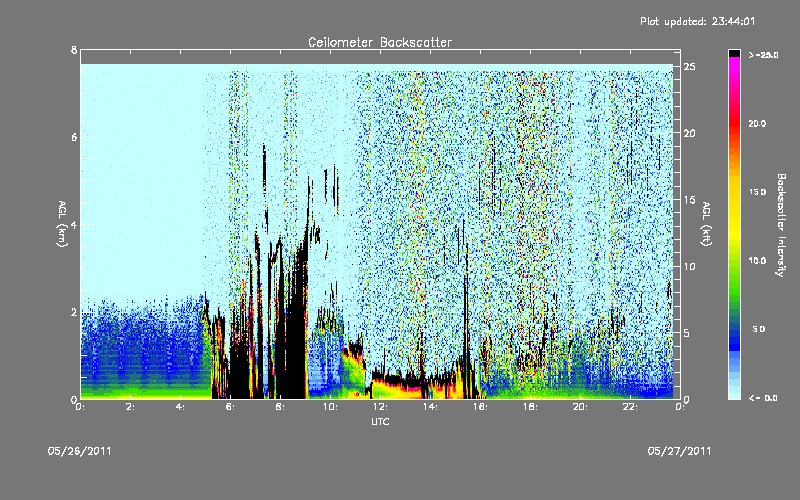Viewport: 800px width, 500px height.
Task: Click the 'UTC' x-axis label
Action: pyautogui.click(x=380, y=421)
